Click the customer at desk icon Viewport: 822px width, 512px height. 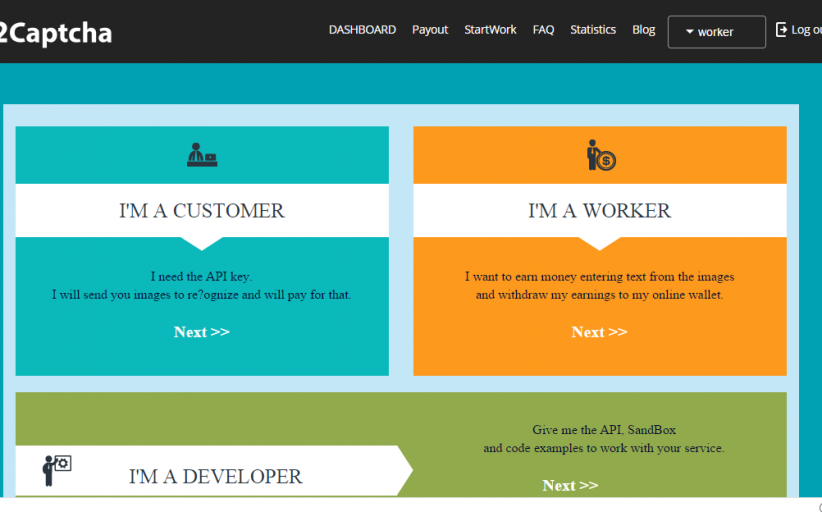202,155
